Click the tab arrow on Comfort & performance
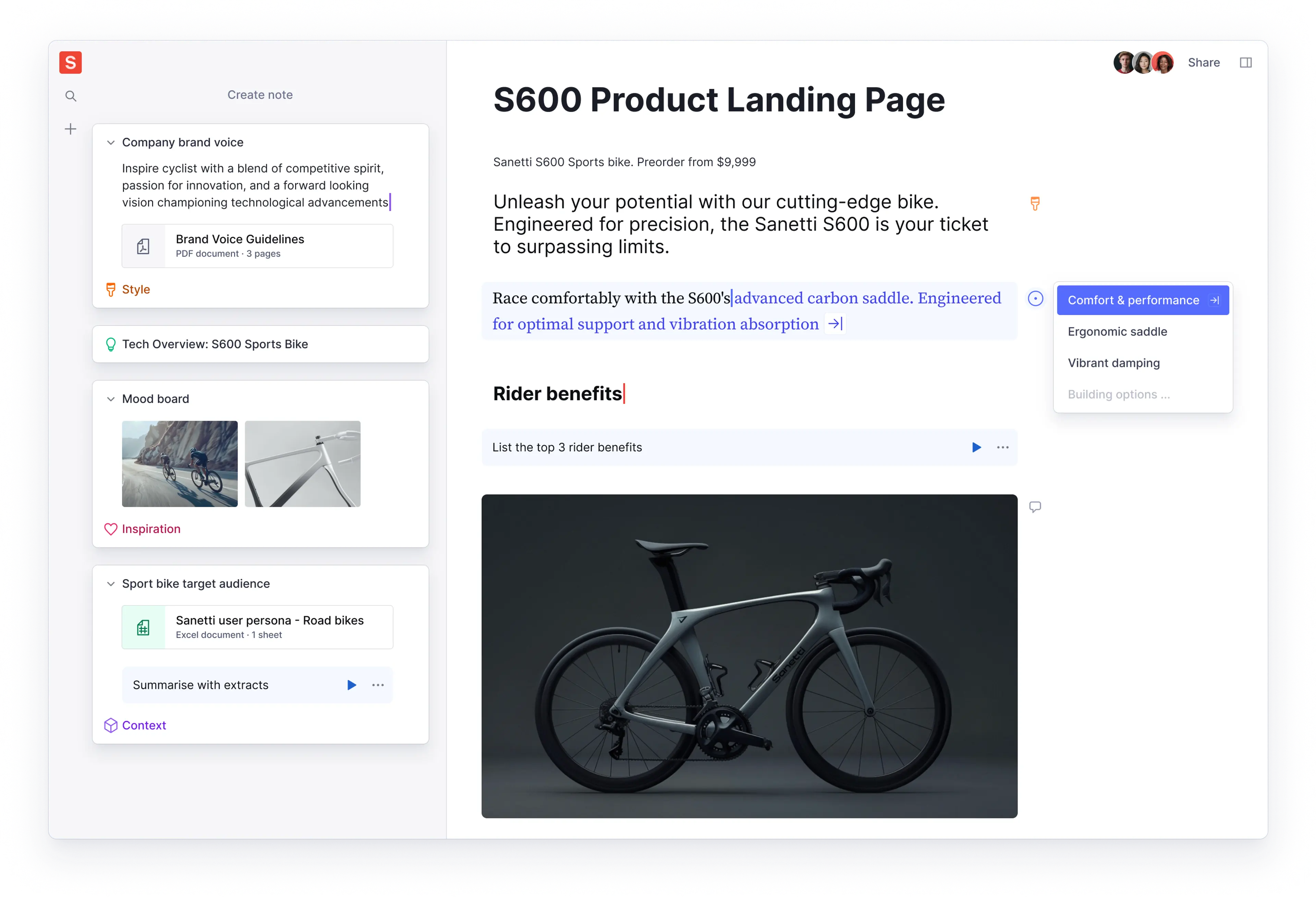Screen dimensions: 1316x897 (1214, 300)
